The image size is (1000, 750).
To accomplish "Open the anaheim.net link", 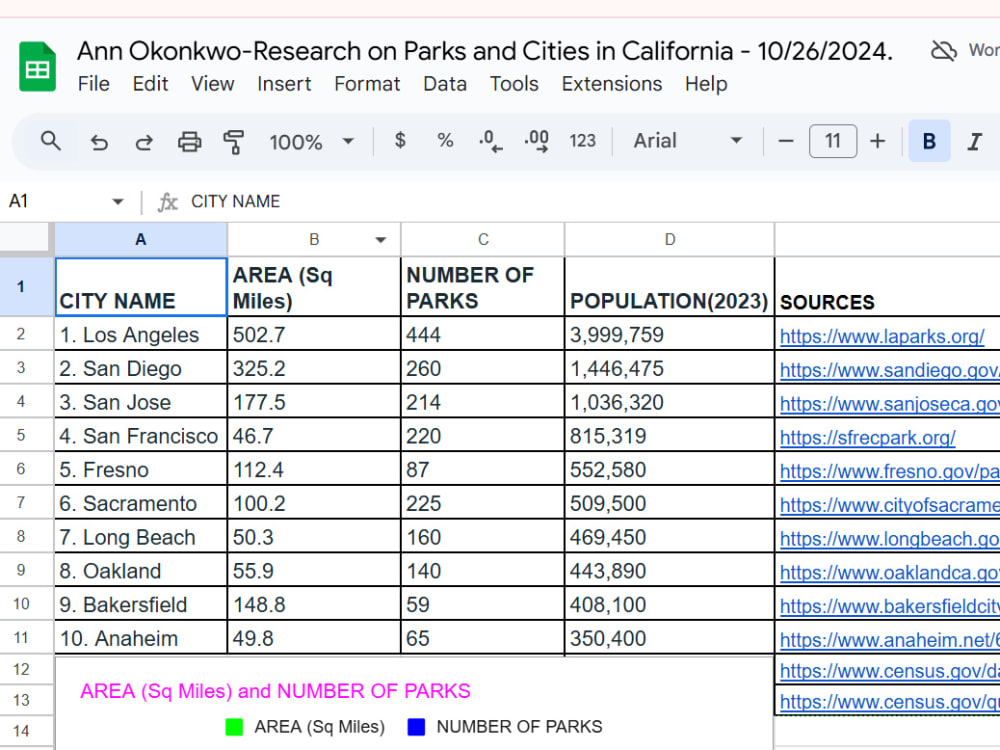I will (x=890, y=640).
